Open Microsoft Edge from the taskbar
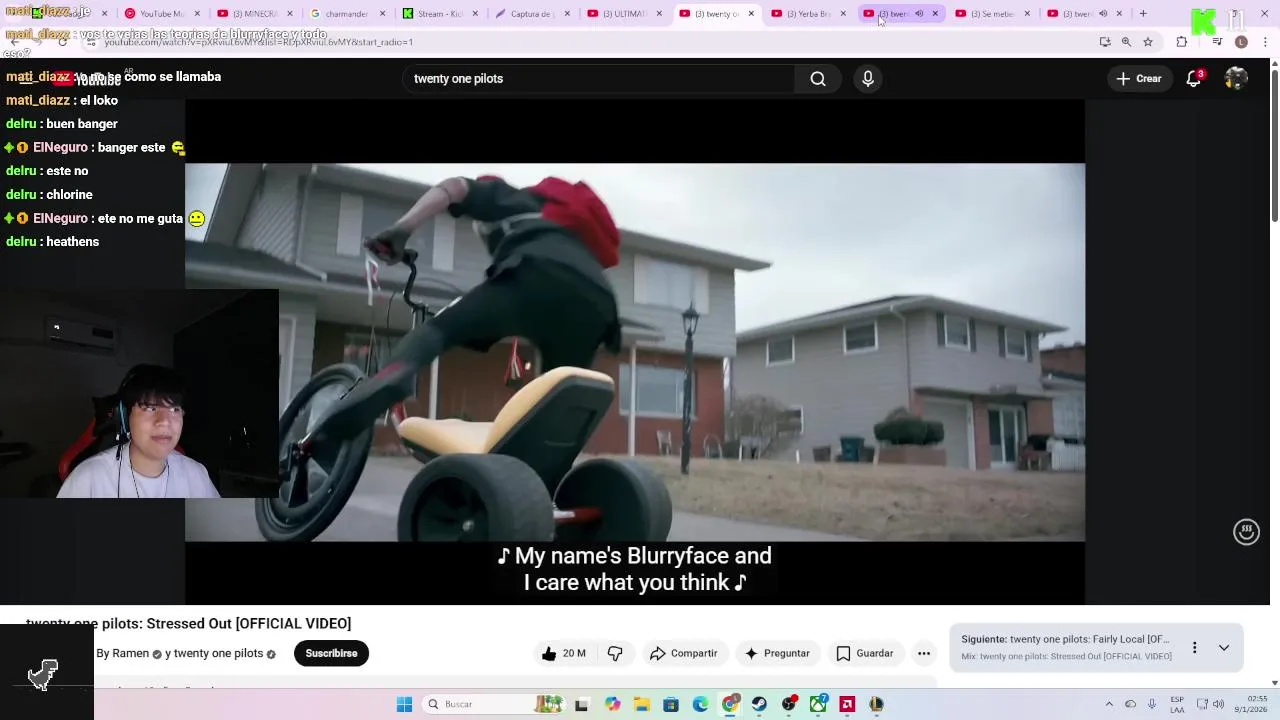 coord(700,704)
